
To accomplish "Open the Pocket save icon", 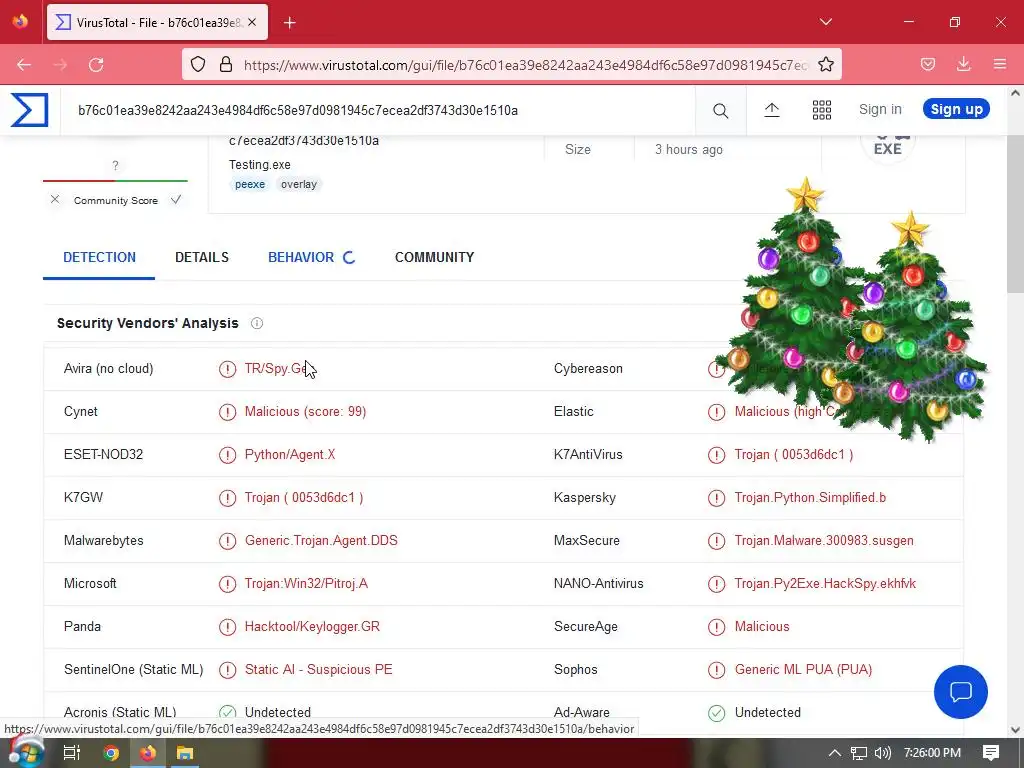I will point(927,64).
